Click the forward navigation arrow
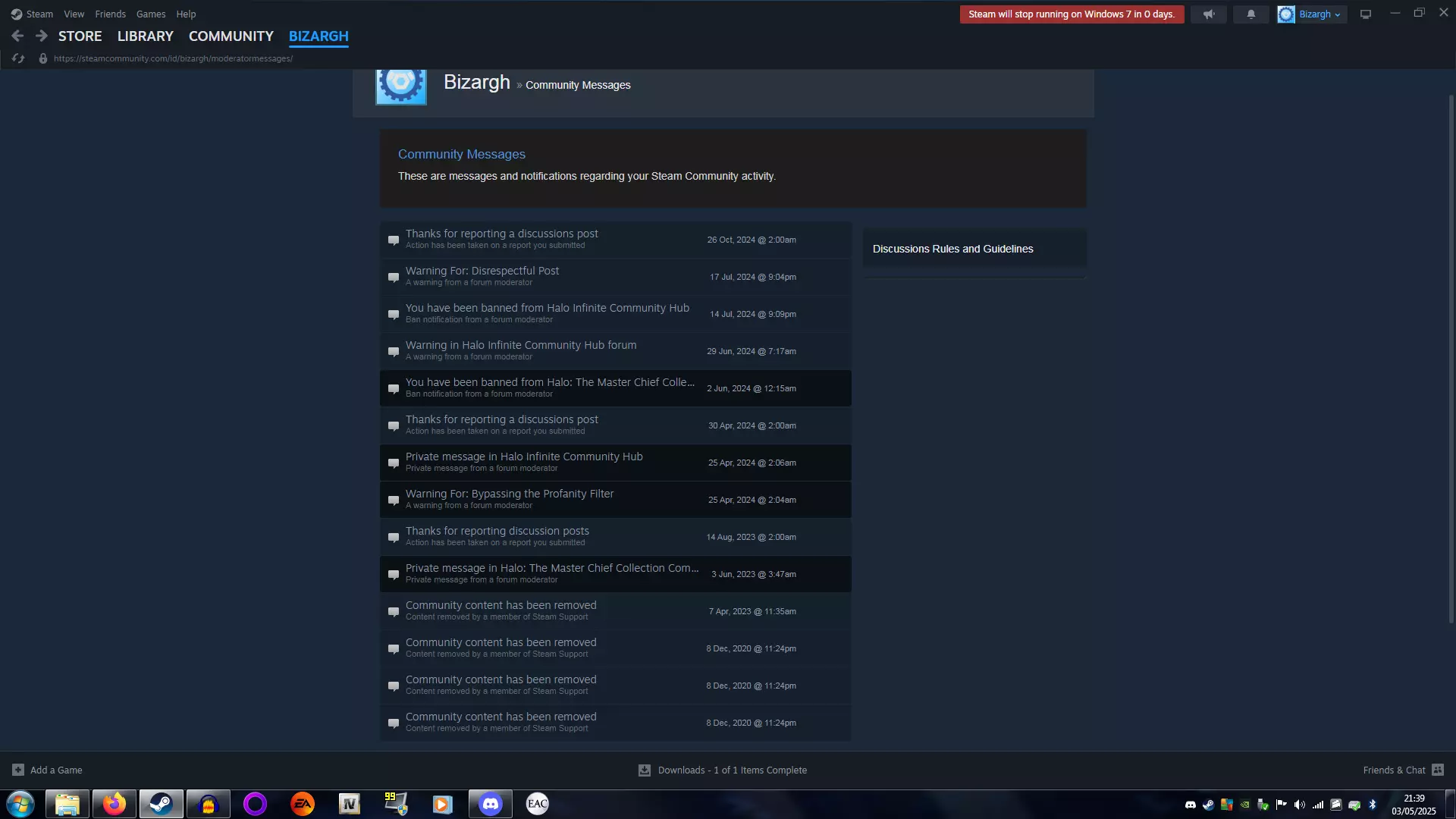 [x=41, y=36]
